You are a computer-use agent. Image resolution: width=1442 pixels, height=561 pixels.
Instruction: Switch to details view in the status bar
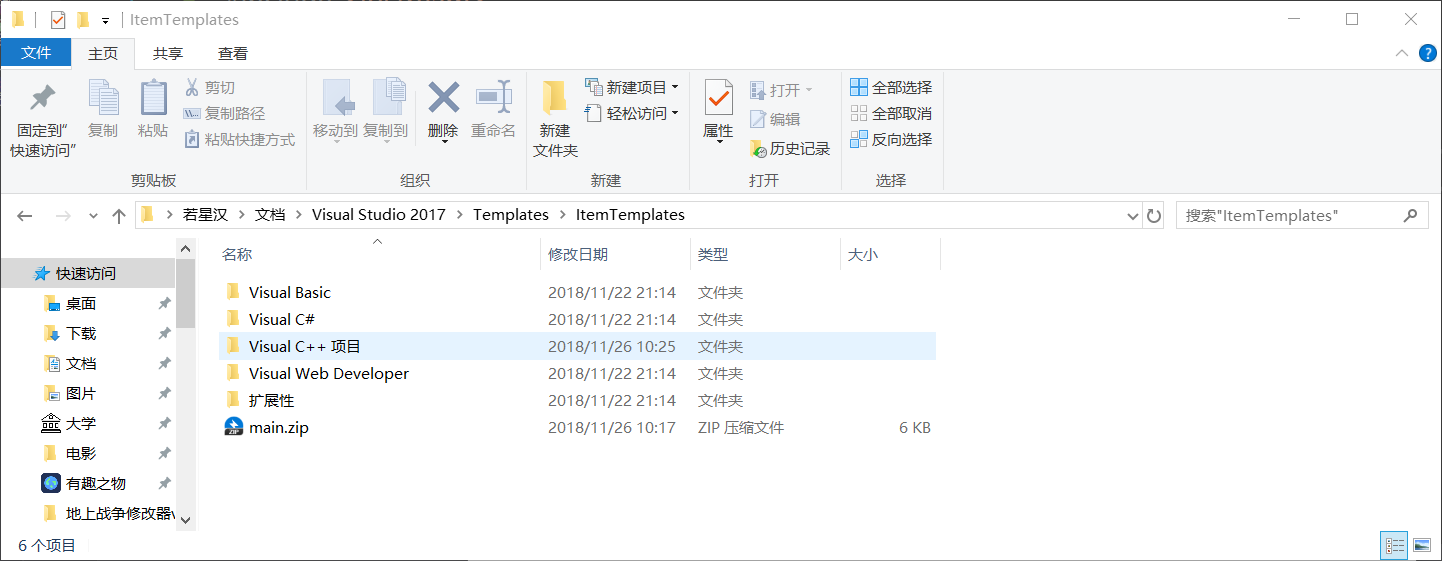[x=1394, y=545]
